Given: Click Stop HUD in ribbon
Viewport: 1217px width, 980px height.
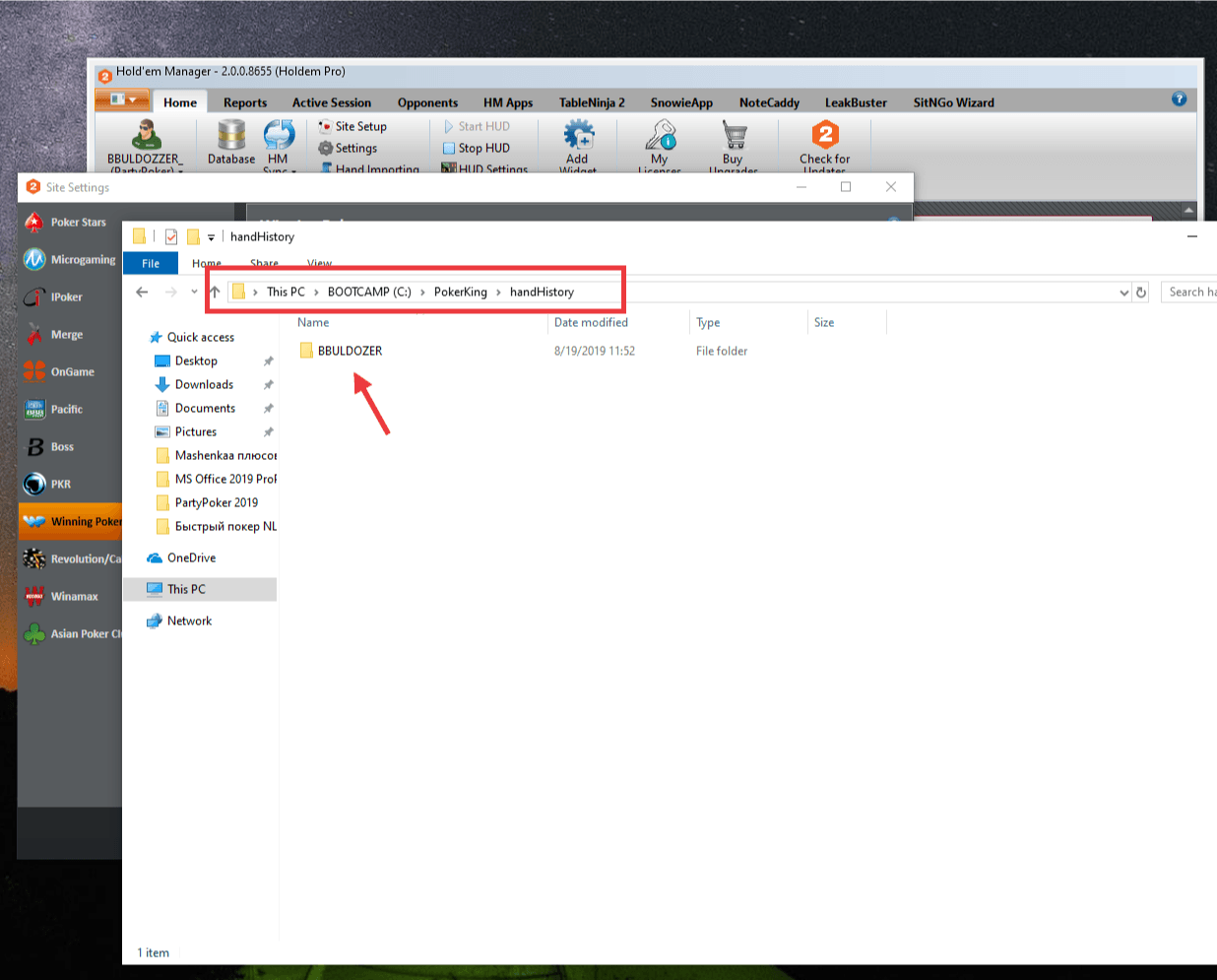Looking at the screenshot, I should click(477, 148).
